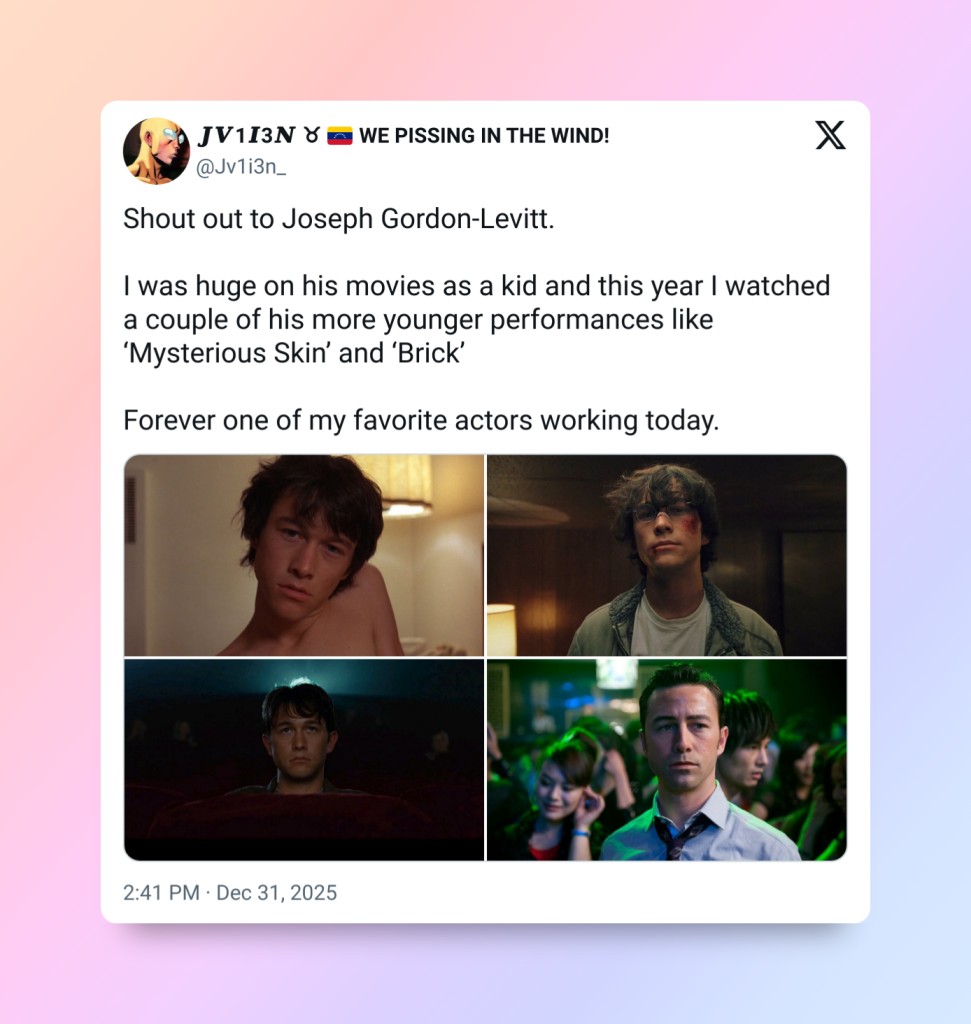Click 'Forever one of my favorite actors' line
This screenshot has width=971, height=1024.
point(421,421)
